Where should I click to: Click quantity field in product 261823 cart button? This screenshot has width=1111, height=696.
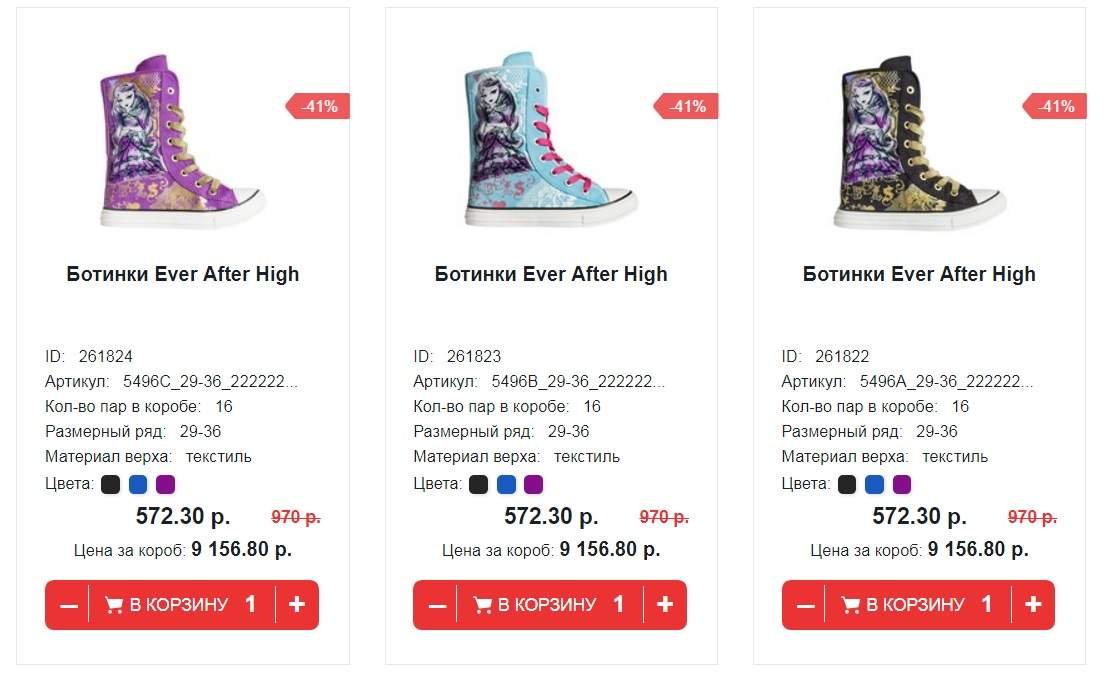[619, 605]
